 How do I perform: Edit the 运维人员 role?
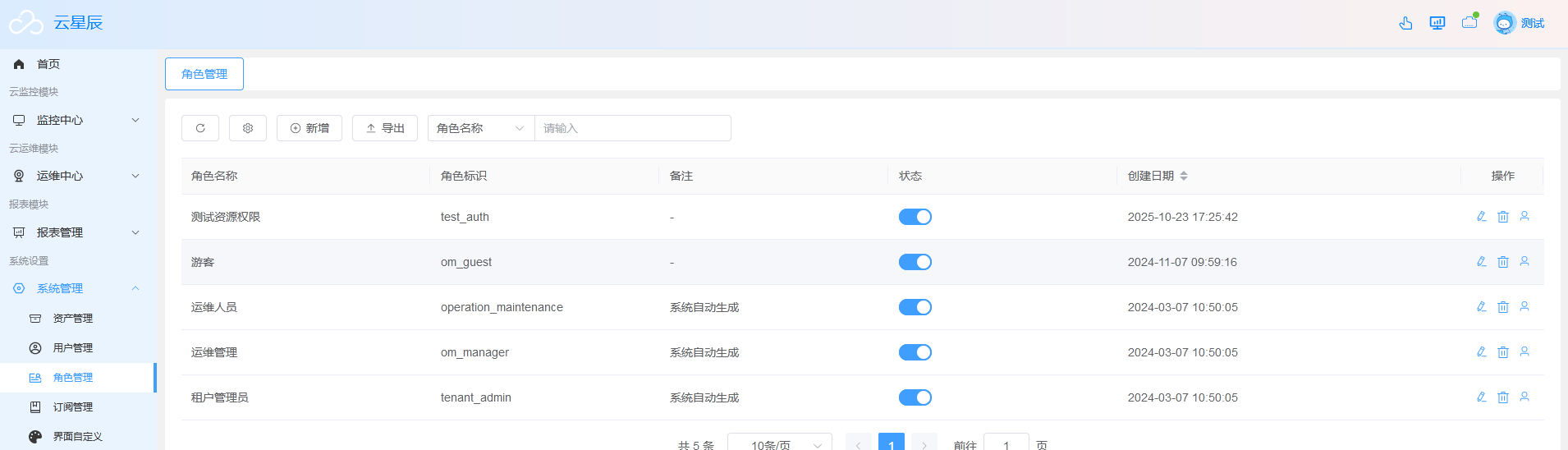pos(1482,307)
